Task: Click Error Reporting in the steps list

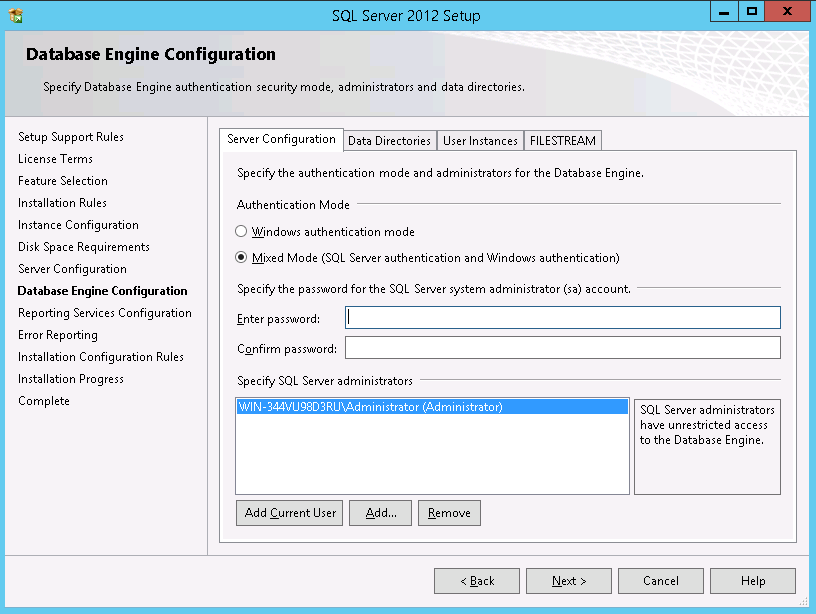Action: tap(58, 335)
